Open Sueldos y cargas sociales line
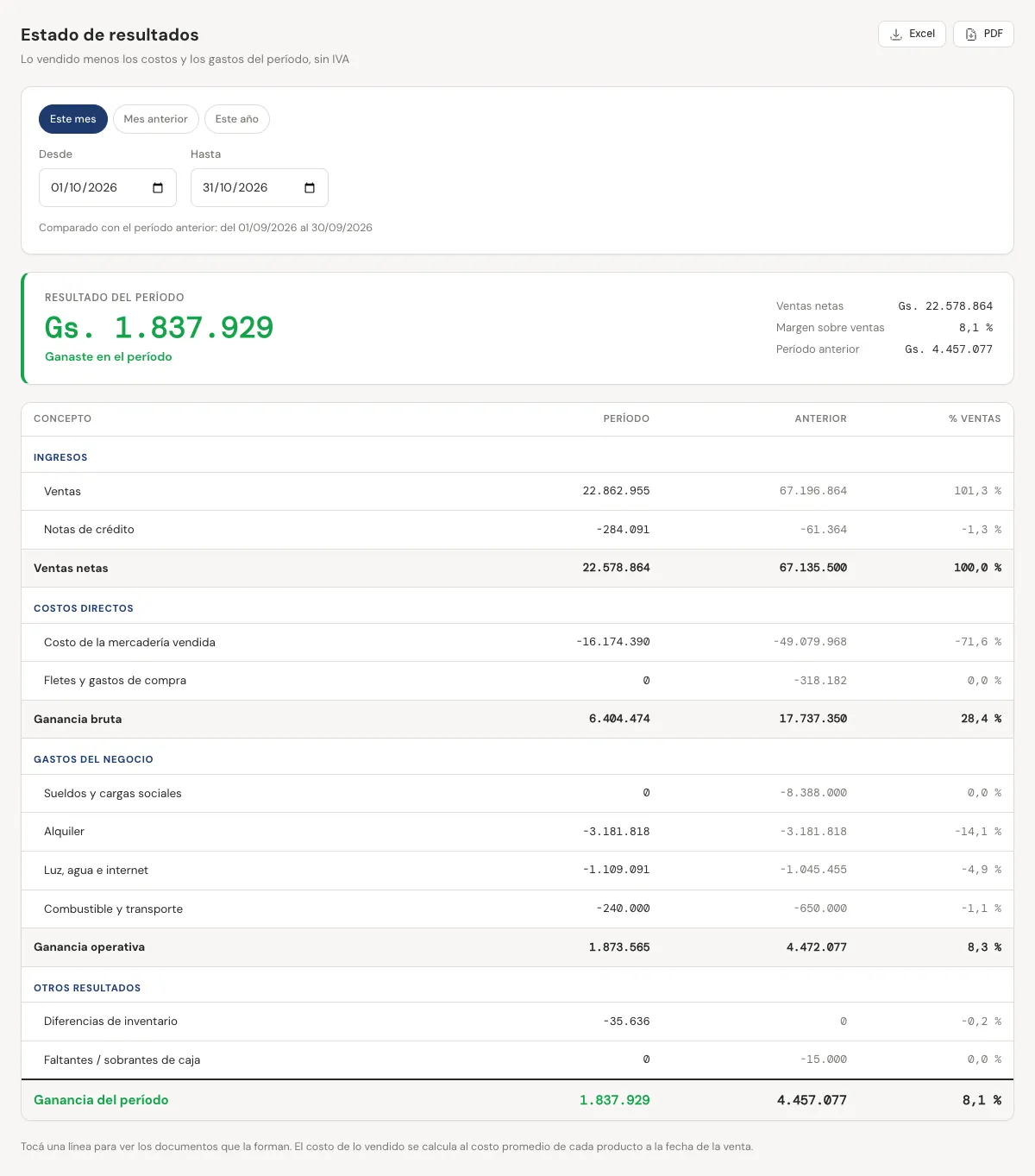The height and width of the screenshot is (1176, 1035). pos(517,793)
